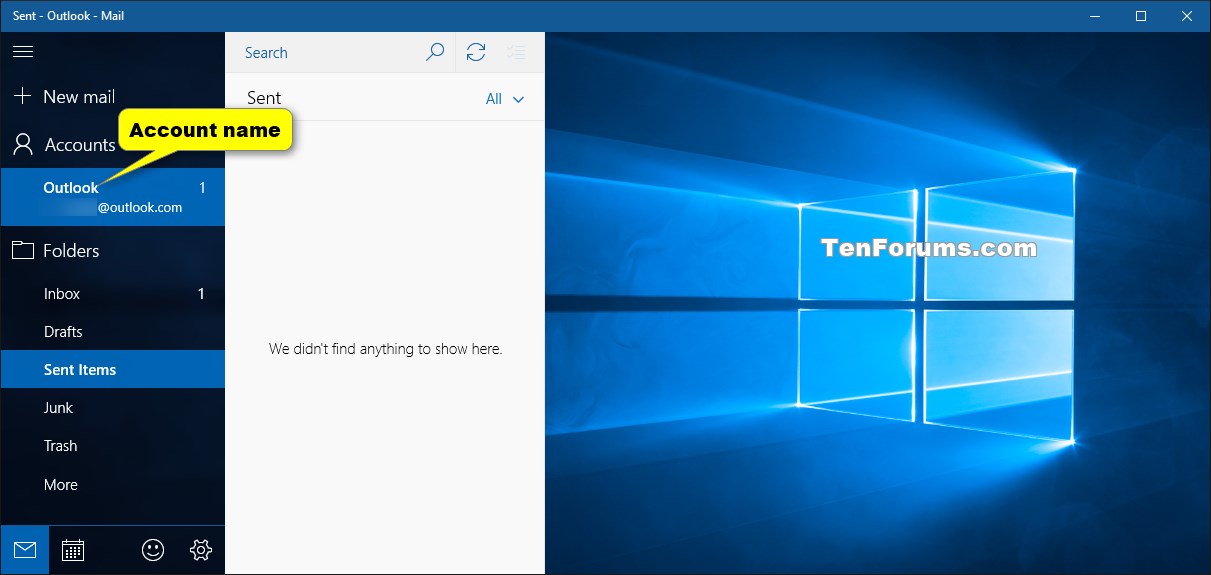Switch to Mail app envelope icon
This screenshot has height=575, width=1211.
pyautogui.click(x=25, y=549)
